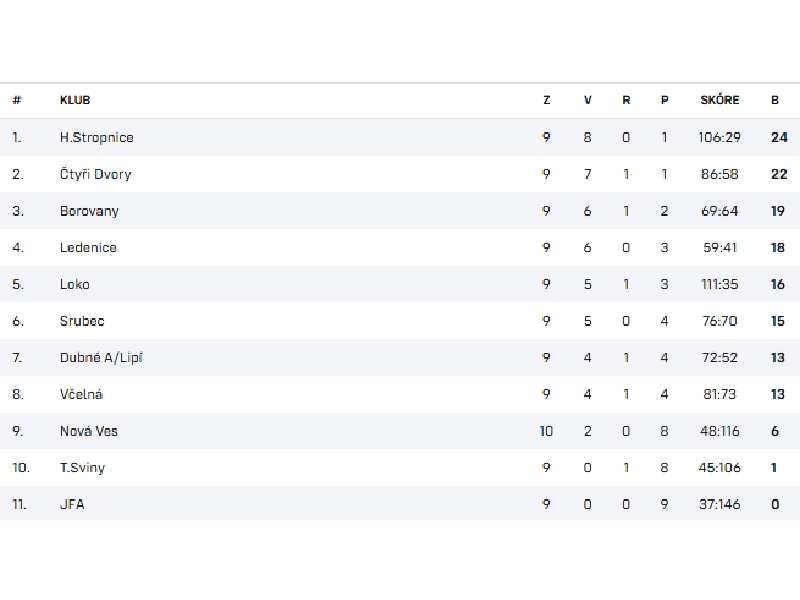Image resolution: width=800 pixels, height=600 pixels.
Task: Open the Ledenice club link
Action: coord(88,247)
